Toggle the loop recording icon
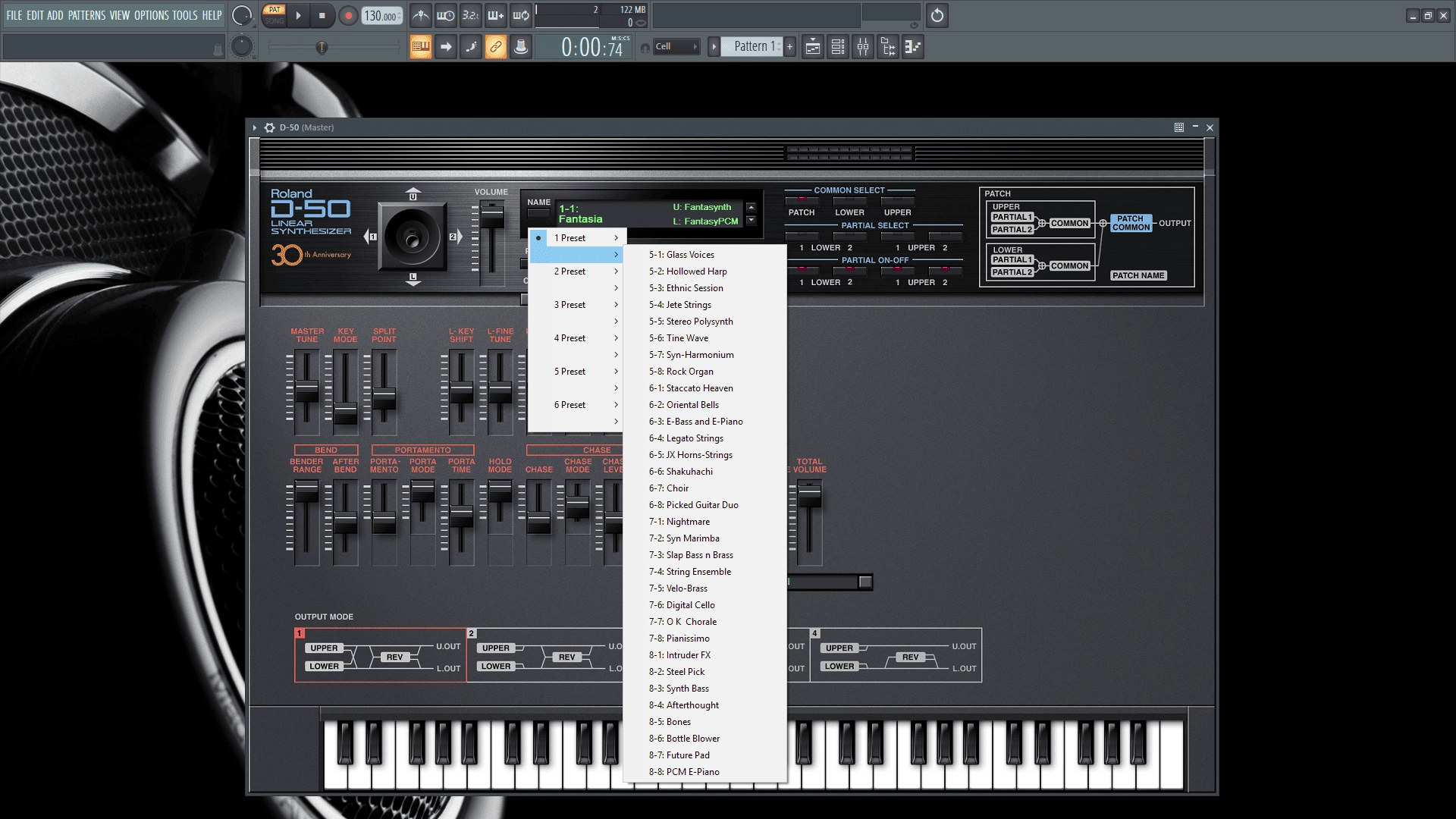Viewport: 1456px width, 819px height. pyautogui.click(x=521, y=15)
